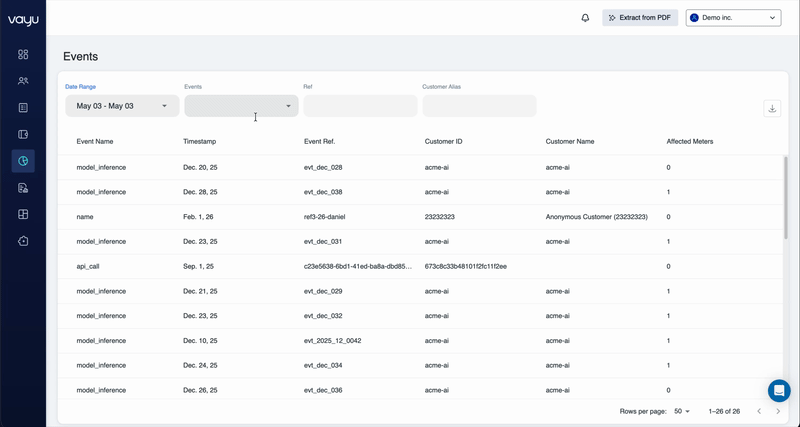Click Anonymous Customer (23232323) name
The image size is (800, 427).
tap(596, 217)
